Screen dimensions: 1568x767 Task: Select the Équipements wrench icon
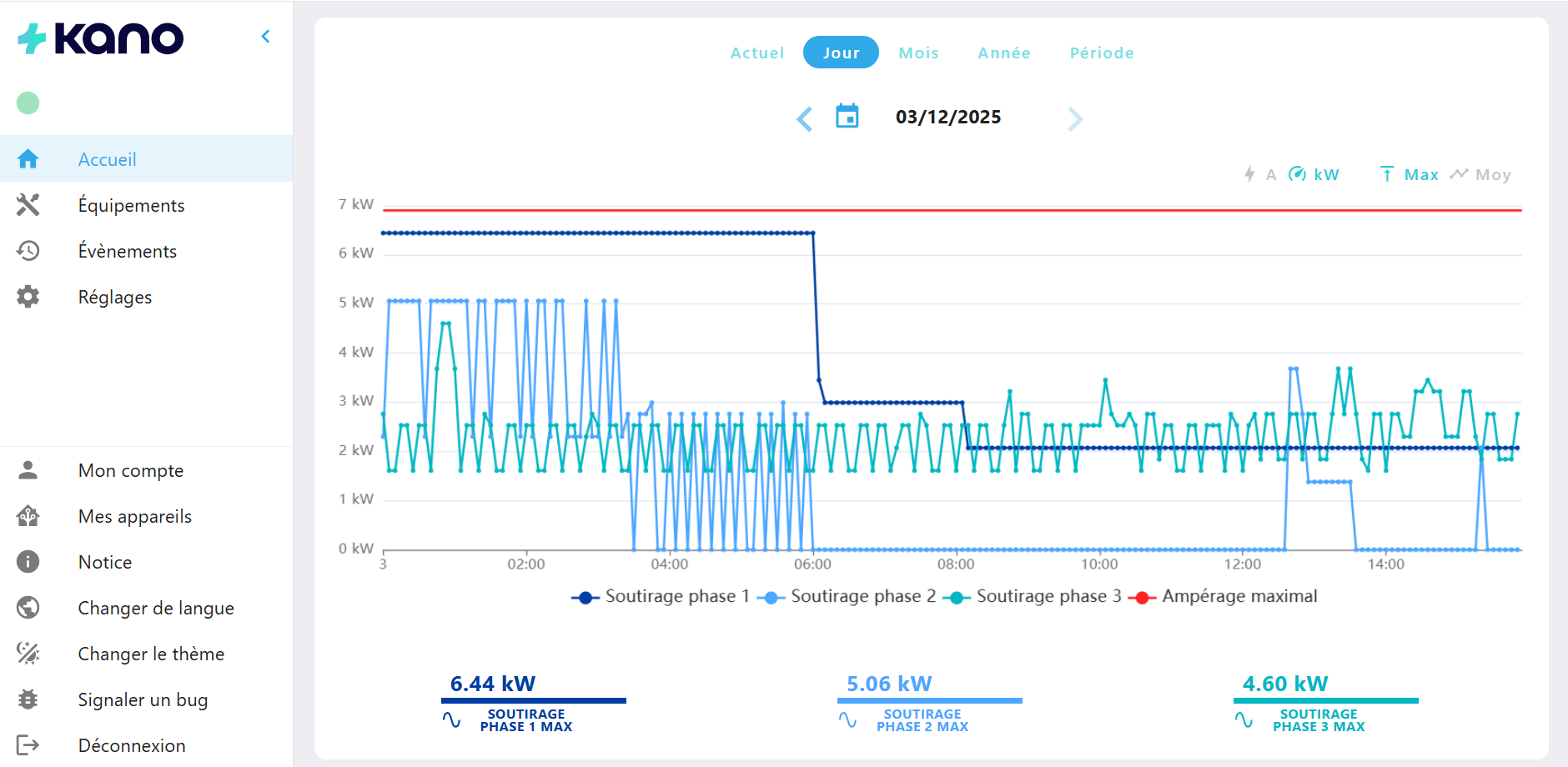pyautogui.click(x=28, y=205)
